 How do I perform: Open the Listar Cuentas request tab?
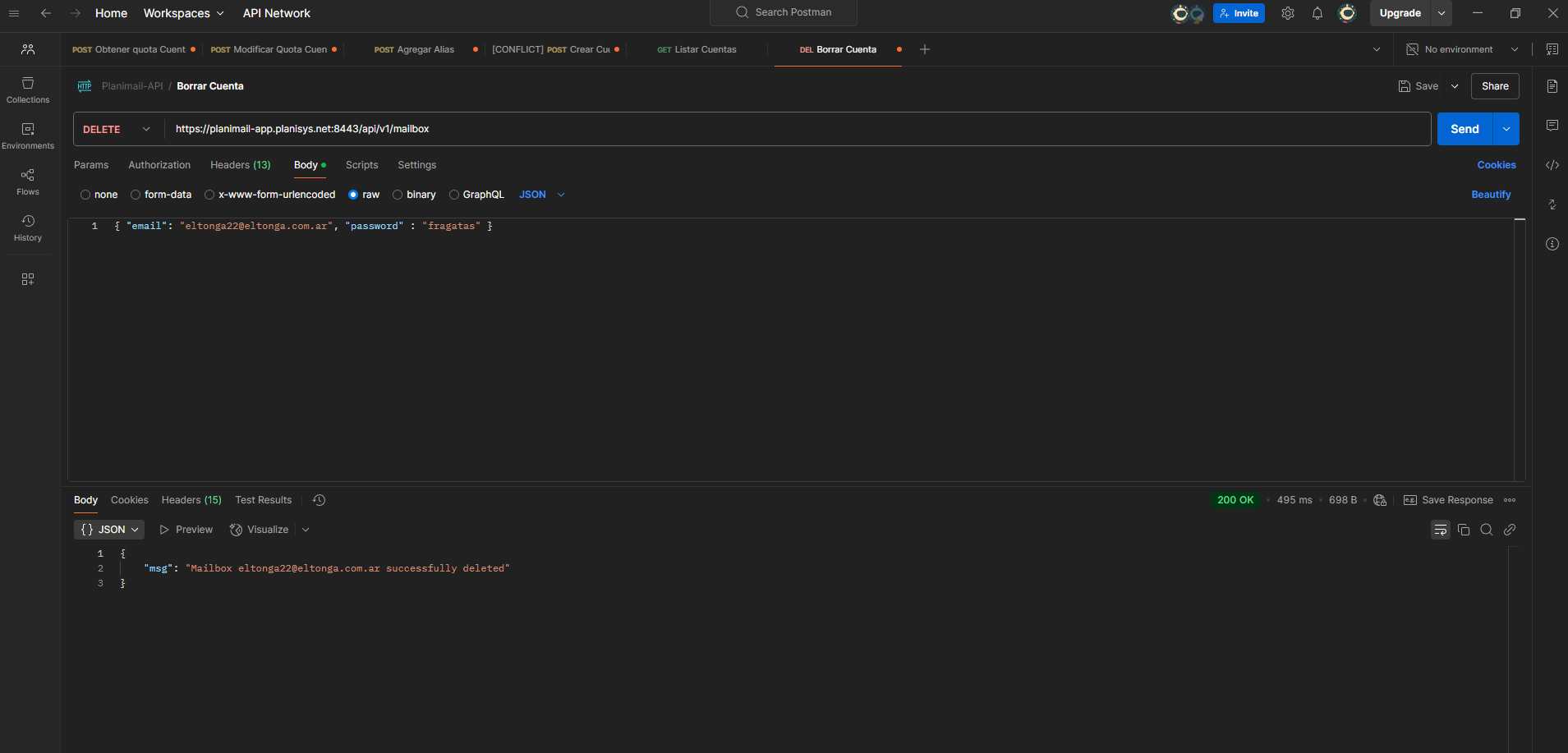697,49
